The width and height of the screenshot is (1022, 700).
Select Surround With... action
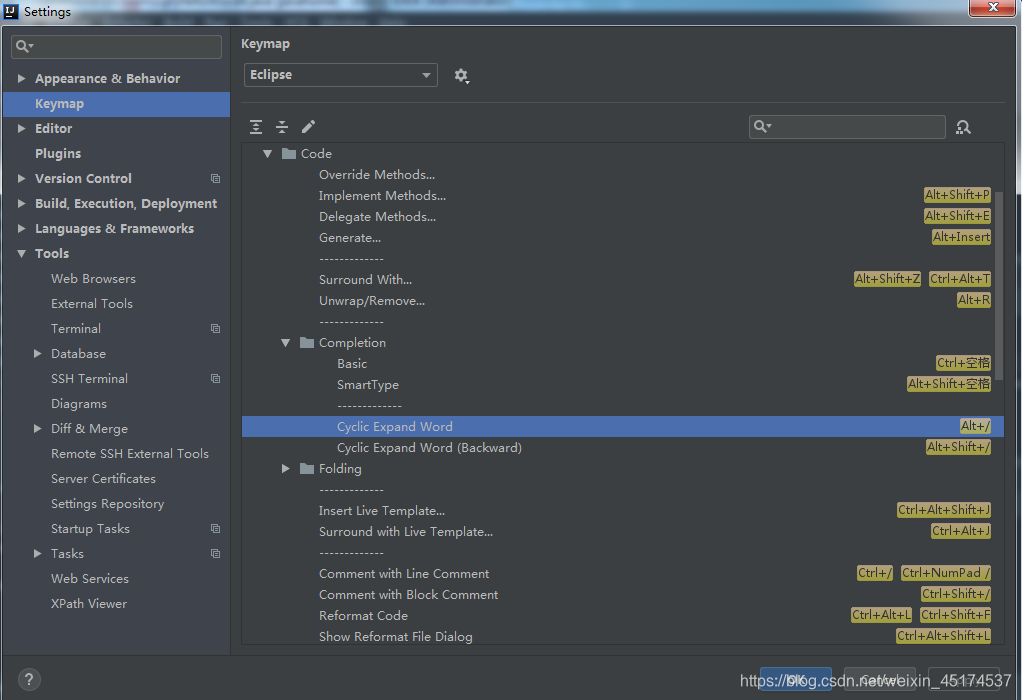(x=366, y=280)
